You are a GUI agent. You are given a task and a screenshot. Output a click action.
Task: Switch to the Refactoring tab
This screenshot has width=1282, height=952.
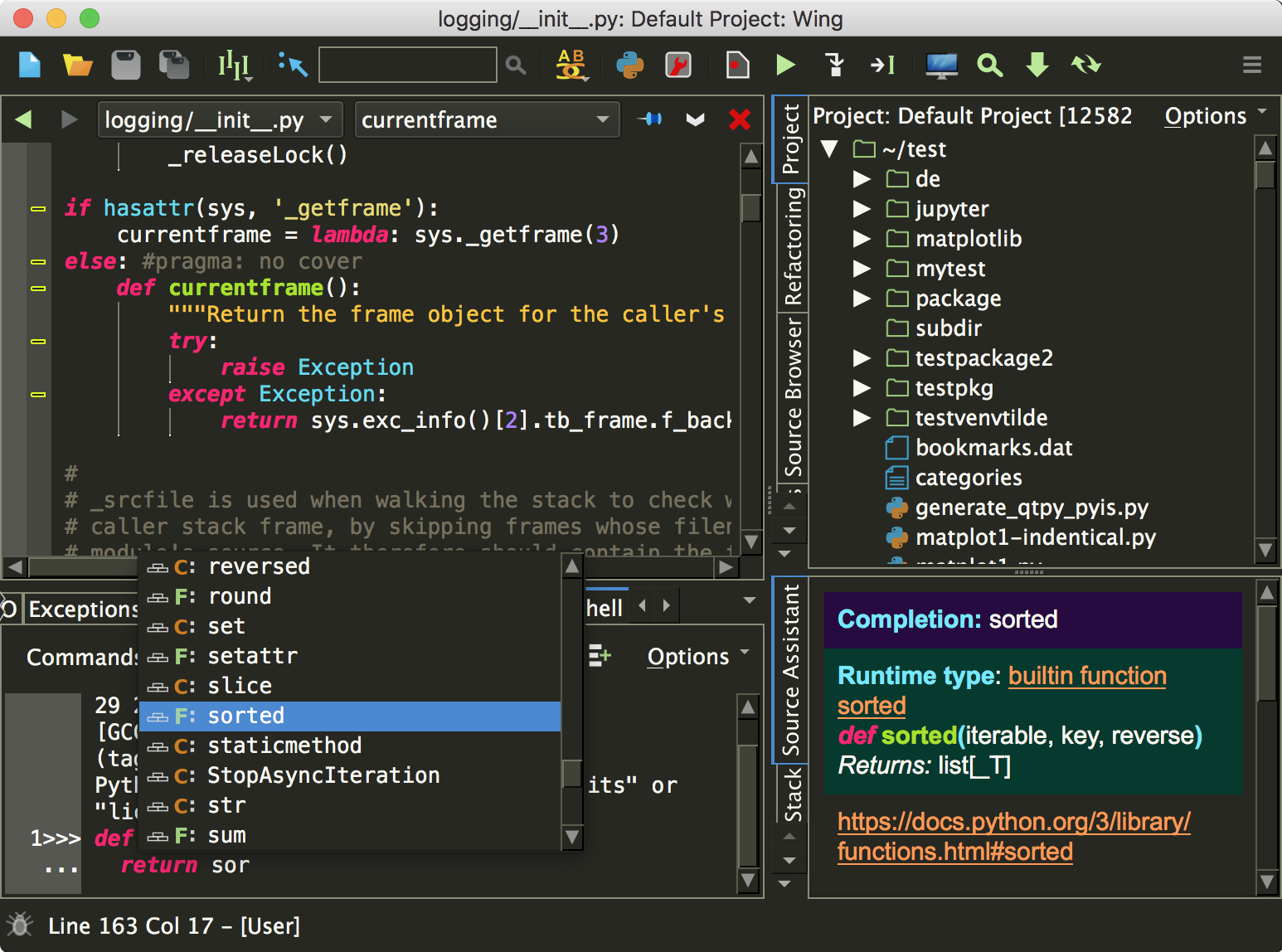point(792,246)
